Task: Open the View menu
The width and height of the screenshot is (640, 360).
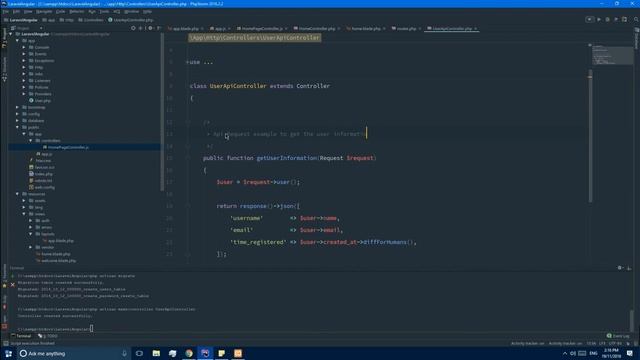Action: coord(28,11)
